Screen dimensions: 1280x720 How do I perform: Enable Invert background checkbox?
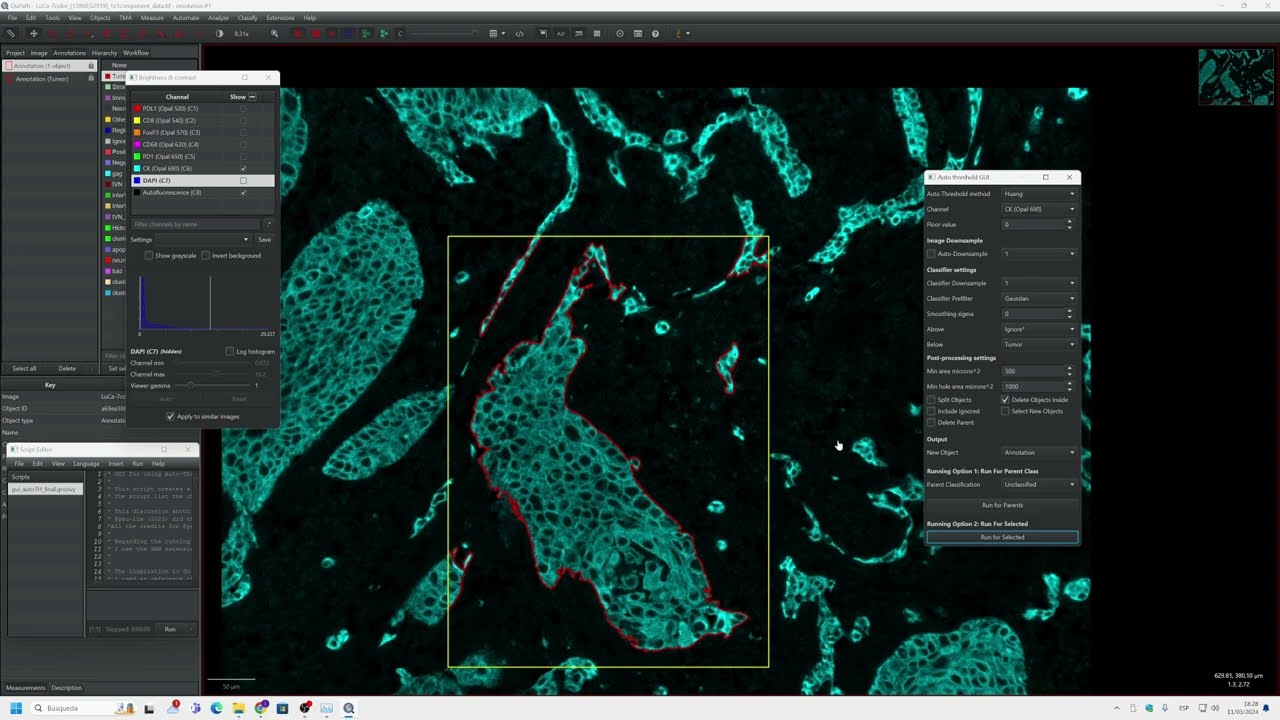pos(205,255)
